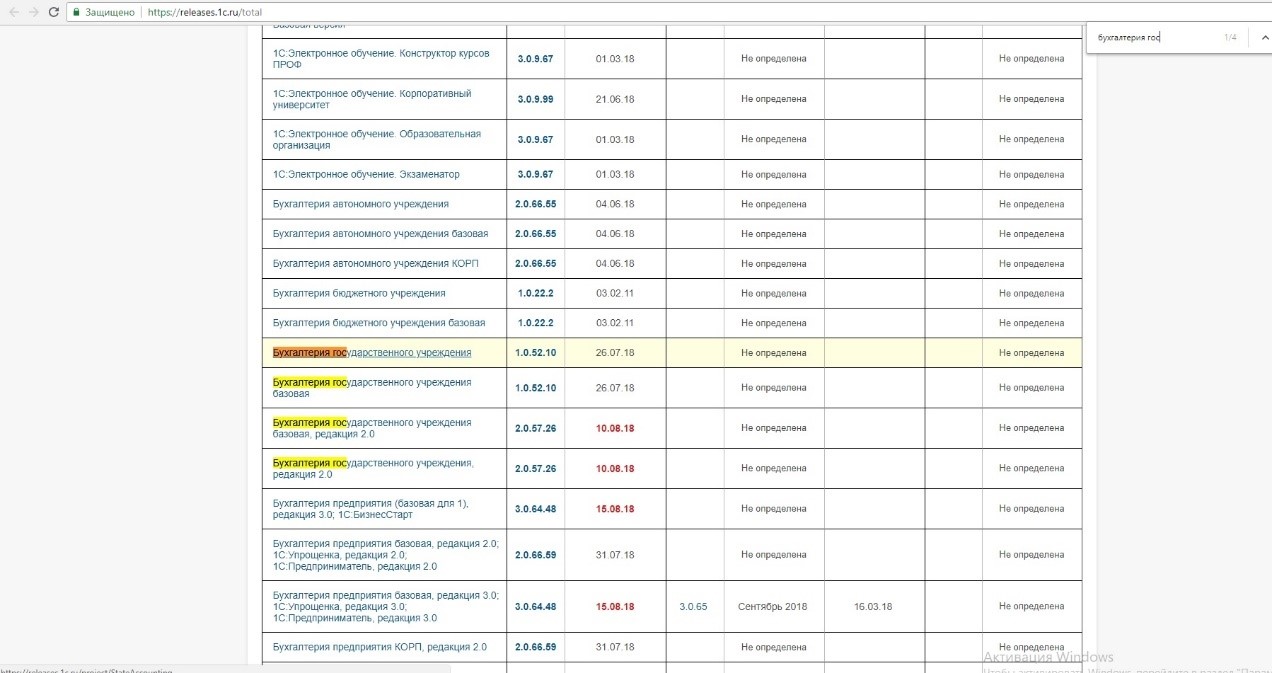Open Бухгалтерия автономного учреждения базовая link
The height and width of the screenshot is (673, 1272).
point(381,234)
